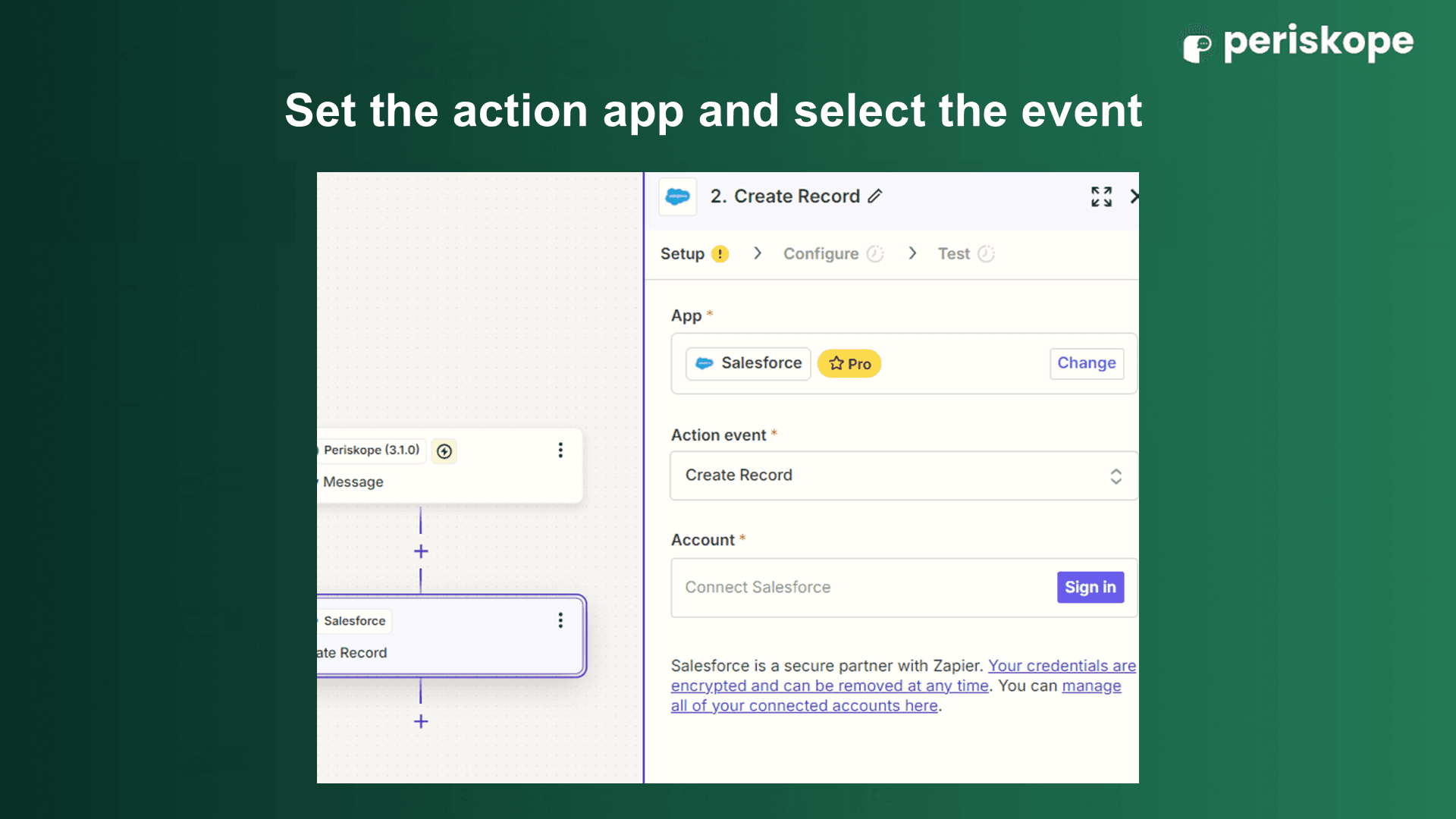
Task: Click the pencil icon to rename the step
Action: tap(875, 196)
